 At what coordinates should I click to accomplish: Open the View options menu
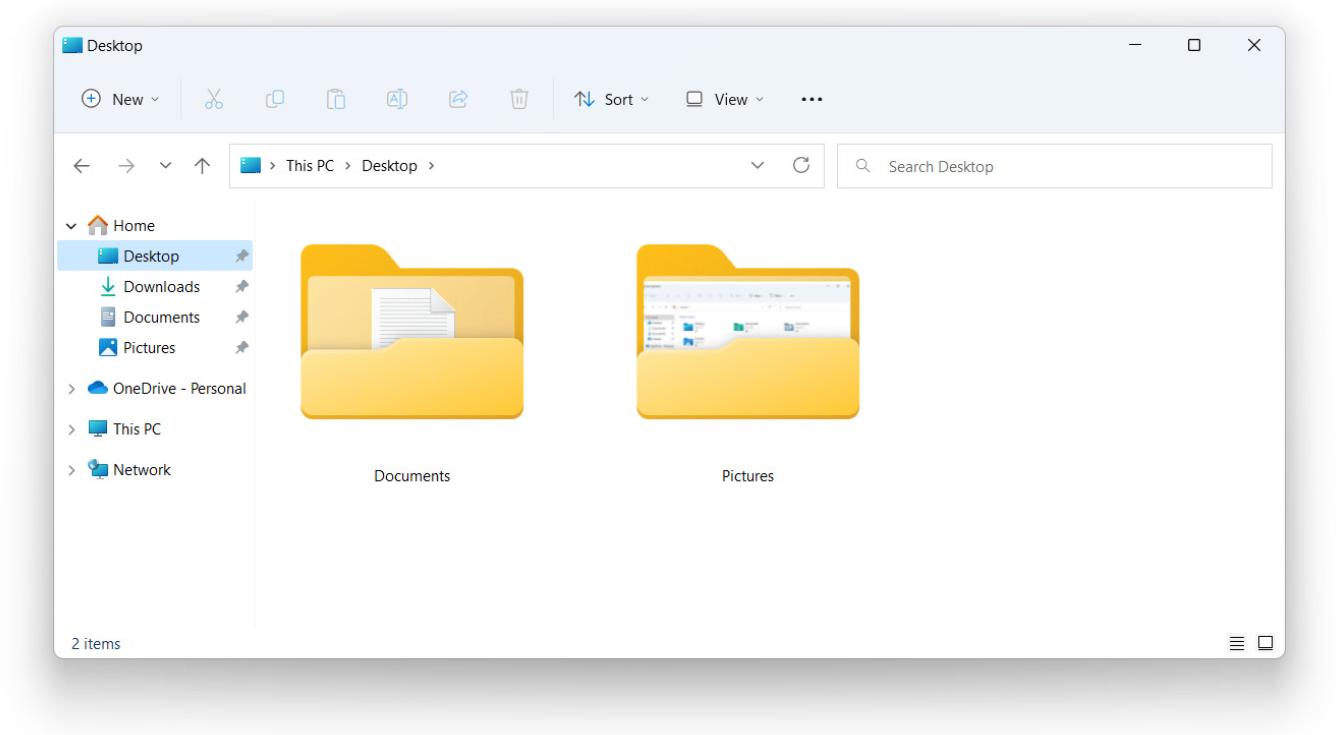(x=724, y=99)
